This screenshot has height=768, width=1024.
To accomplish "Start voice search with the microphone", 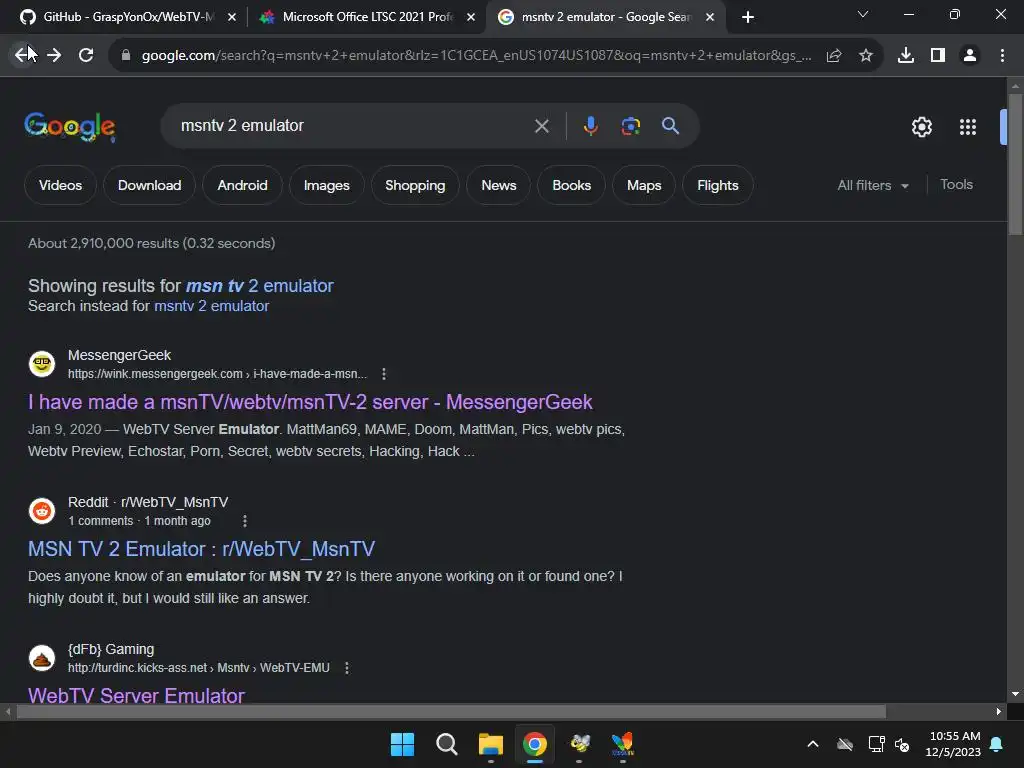I will click(590, 126).
